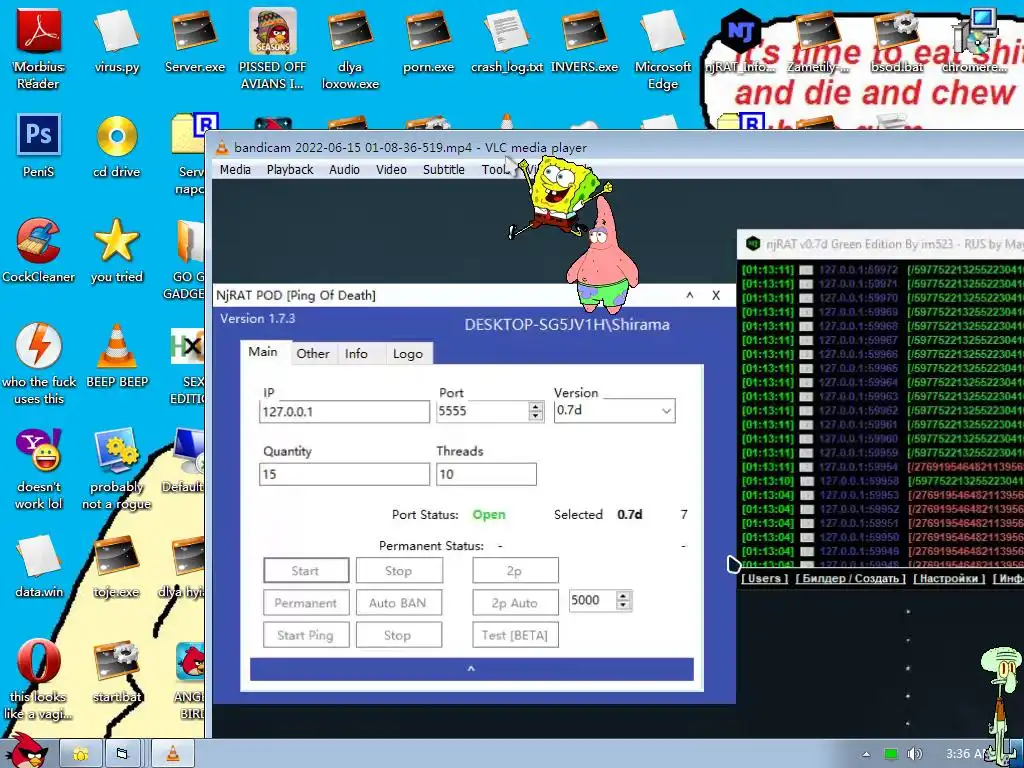
Task: Open the Playback menu in VLC
Action: point(290,170)
